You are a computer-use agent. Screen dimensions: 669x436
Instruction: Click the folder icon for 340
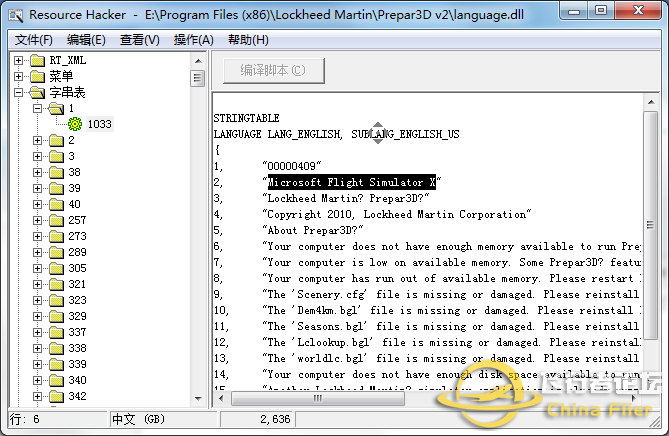coord(56,381)
